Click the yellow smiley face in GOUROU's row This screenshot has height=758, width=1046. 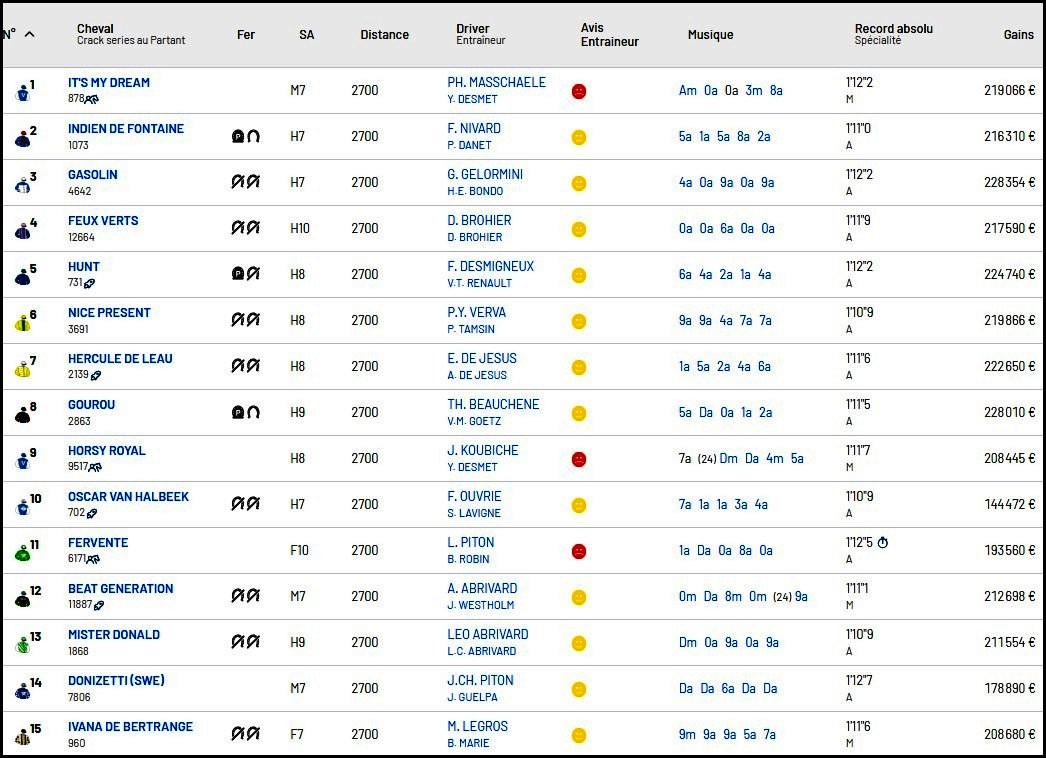coord(579,413)
